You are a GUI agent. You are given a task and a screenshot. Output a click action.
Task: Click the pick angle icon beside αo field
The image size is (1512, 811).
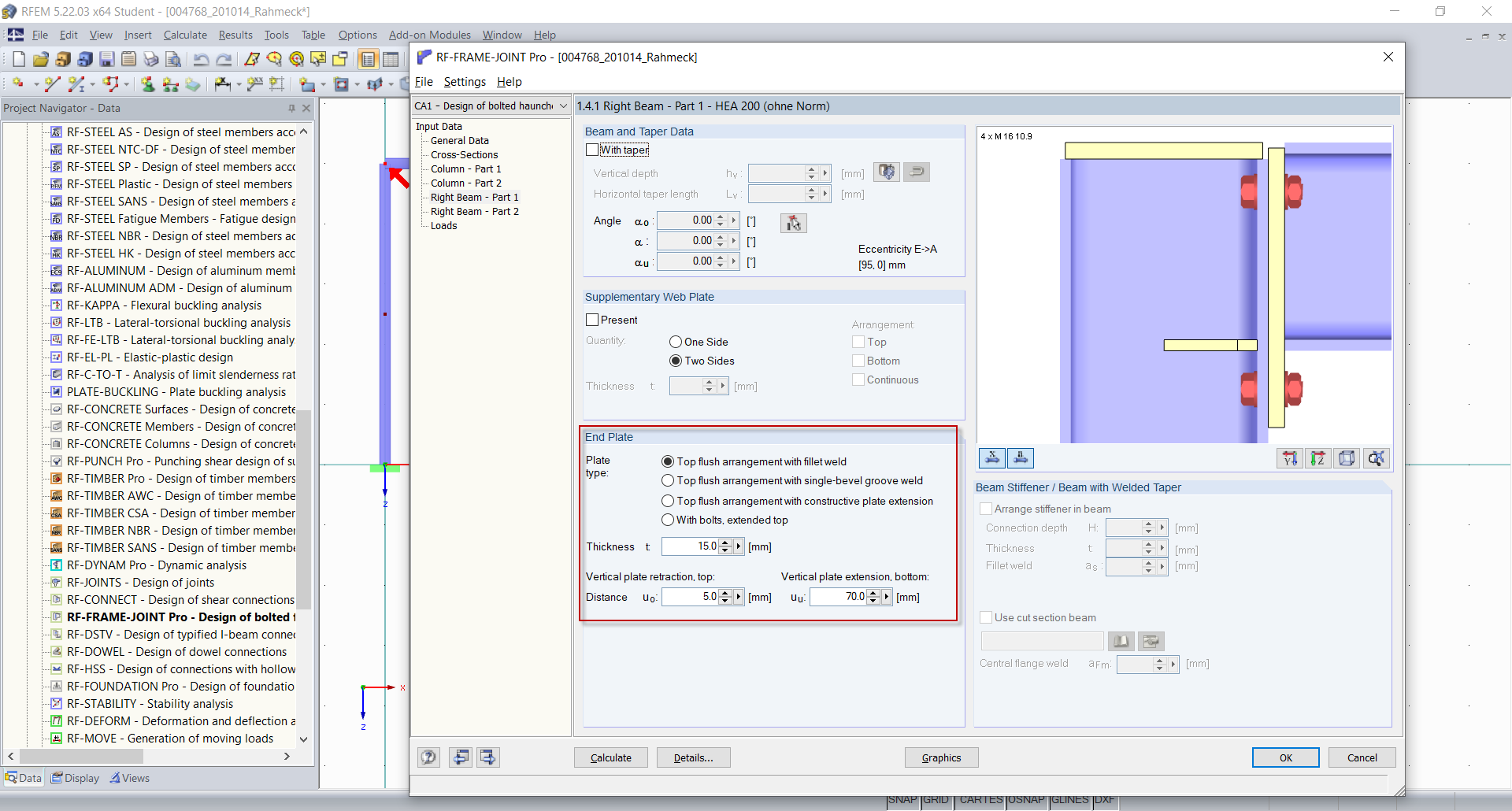pos(793,223)
